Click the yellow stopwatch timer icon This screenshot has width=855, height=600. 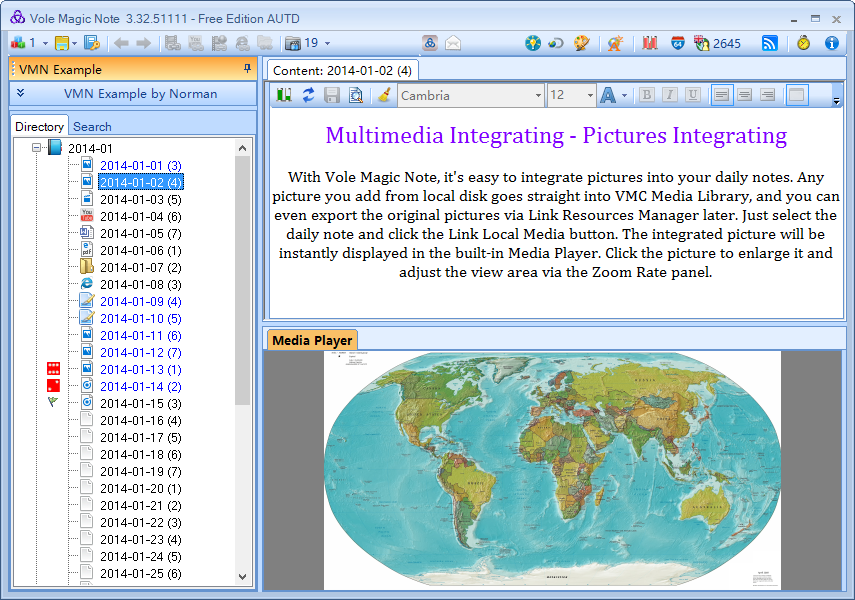click(803, 43)
